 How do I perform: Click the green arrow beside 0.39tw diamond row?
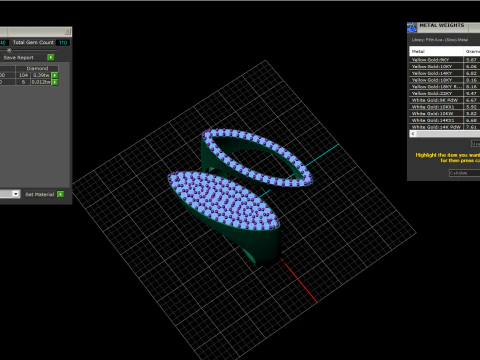55,75
